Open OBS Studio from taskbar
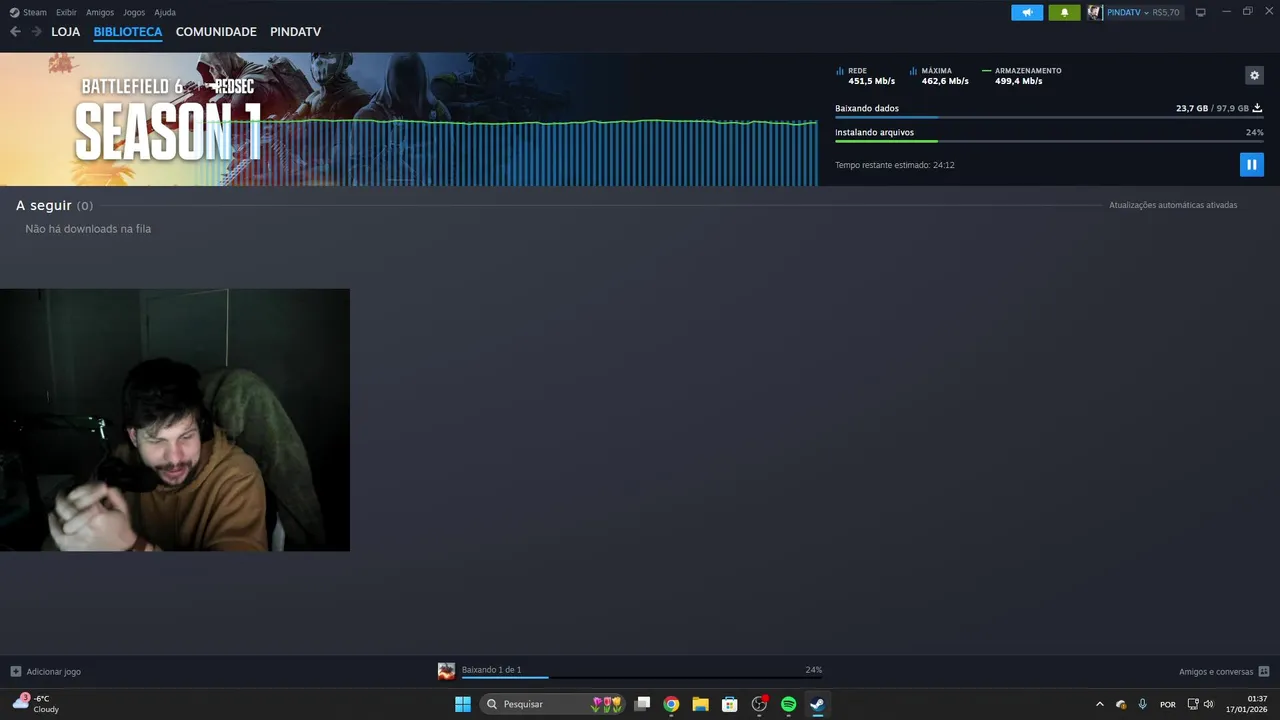 [759, 704]
